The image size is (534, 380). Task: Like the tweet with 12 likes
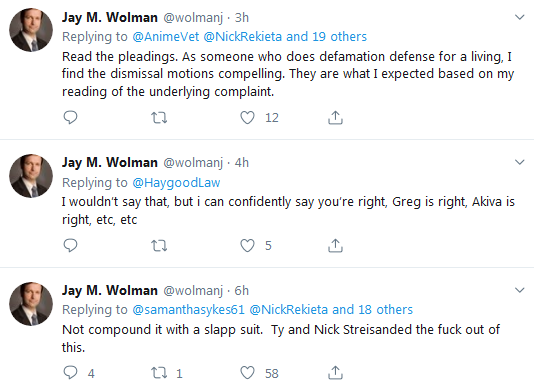pos(248,118)
